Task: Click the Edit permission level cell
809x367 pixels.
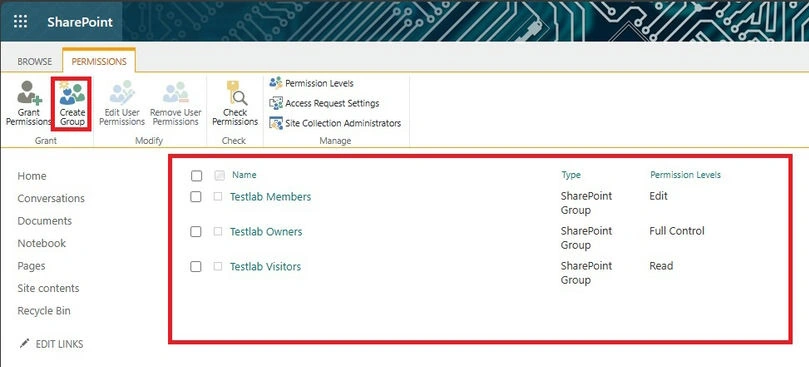Action: 658,196
